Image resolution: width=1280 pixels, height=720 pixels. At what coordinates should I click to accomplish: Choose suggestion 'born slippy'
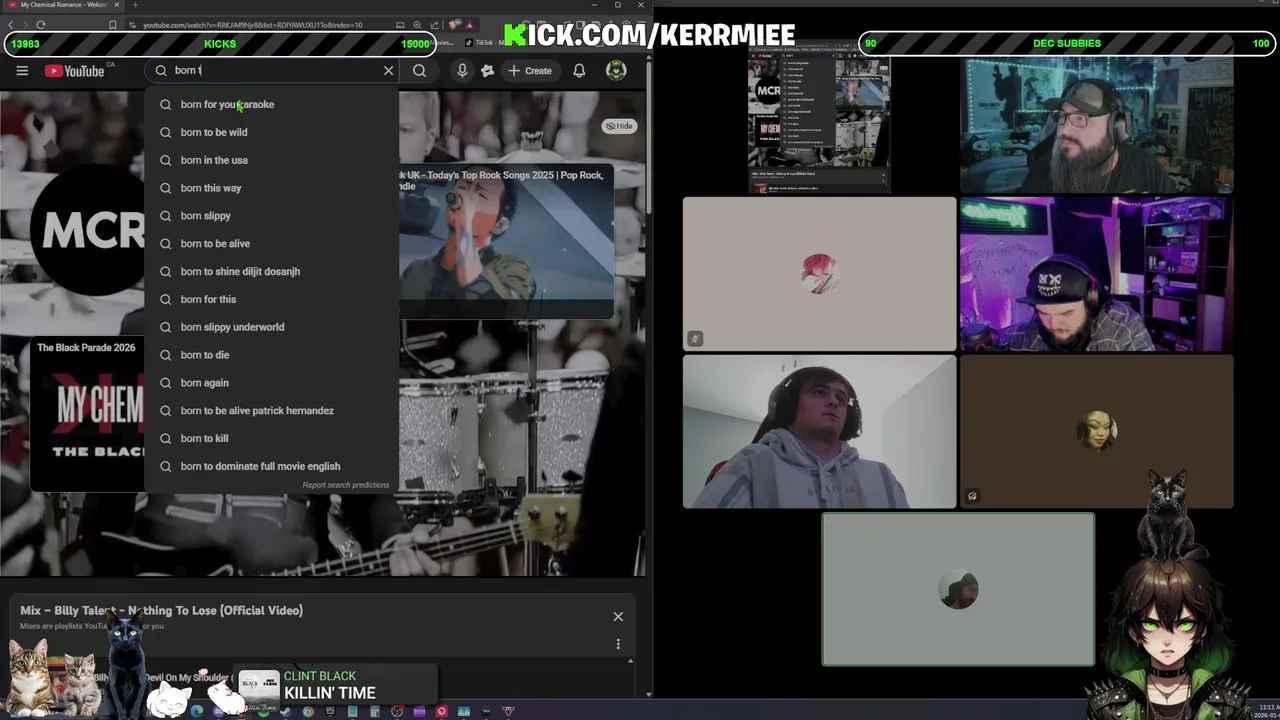click(x=272, y=216)
